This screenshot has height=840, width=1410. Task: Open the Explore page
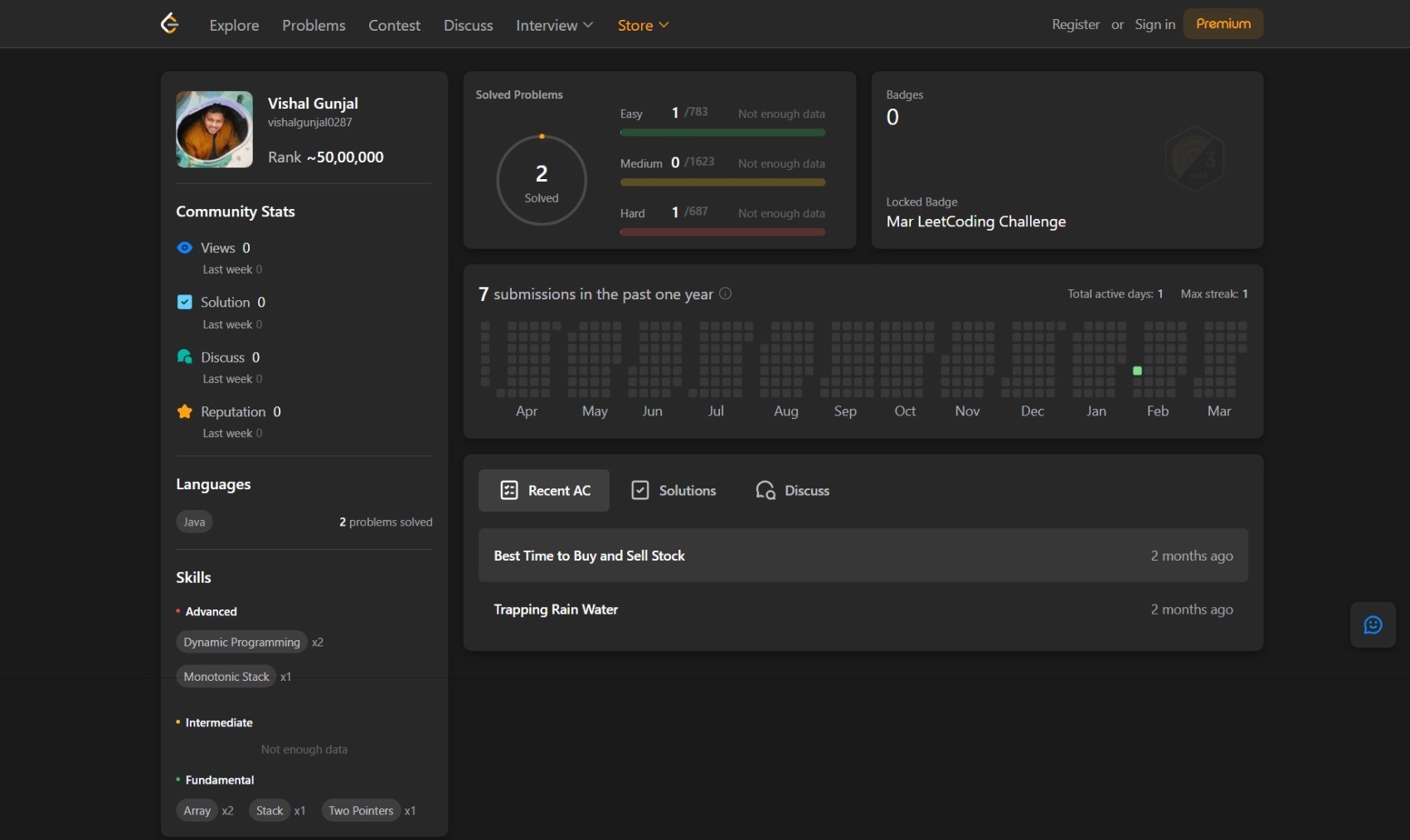pos(234,25)
